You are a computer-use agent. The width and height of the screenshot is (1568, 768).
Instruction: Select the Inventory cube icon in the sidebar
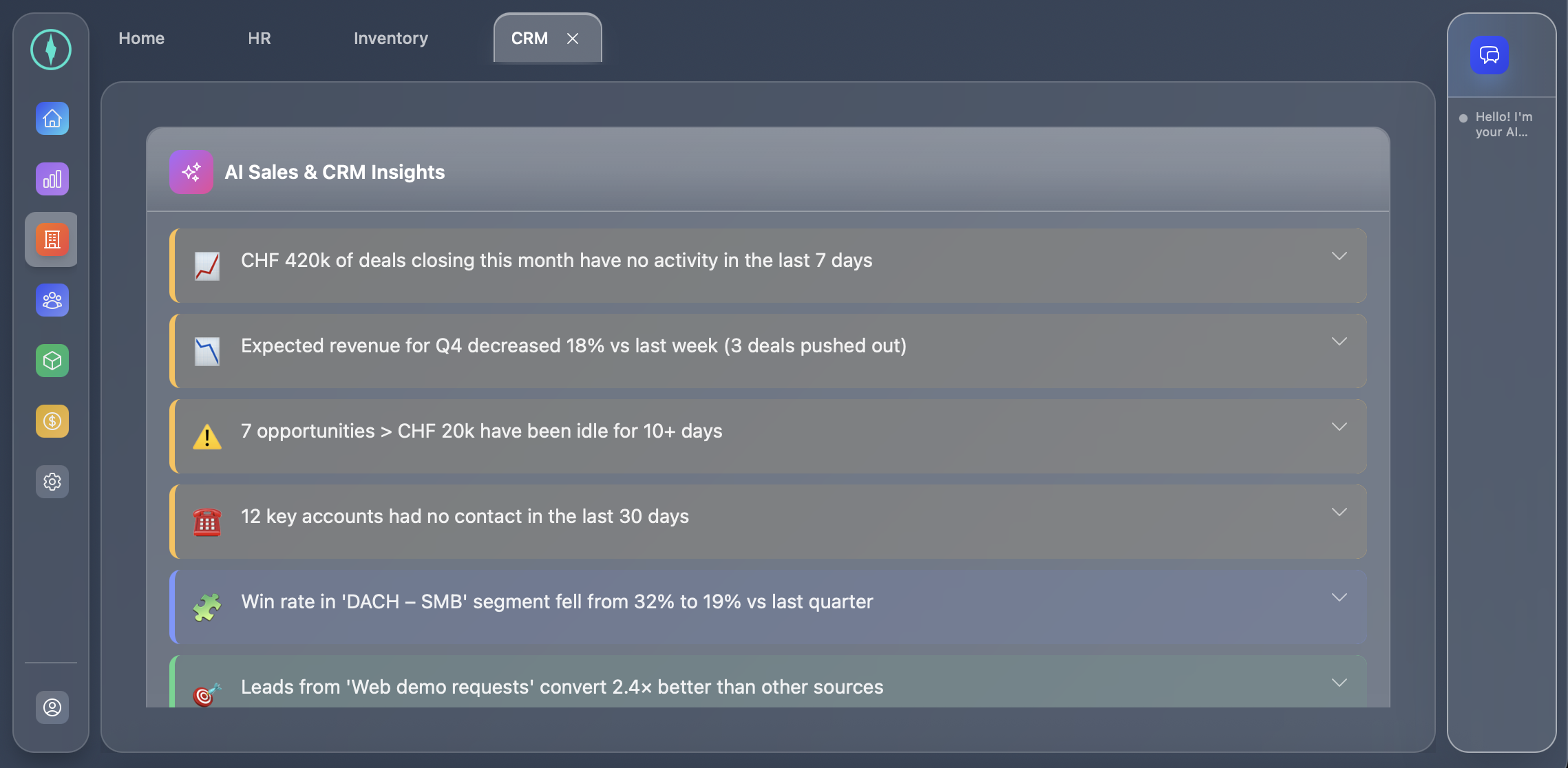click(52, 360)
